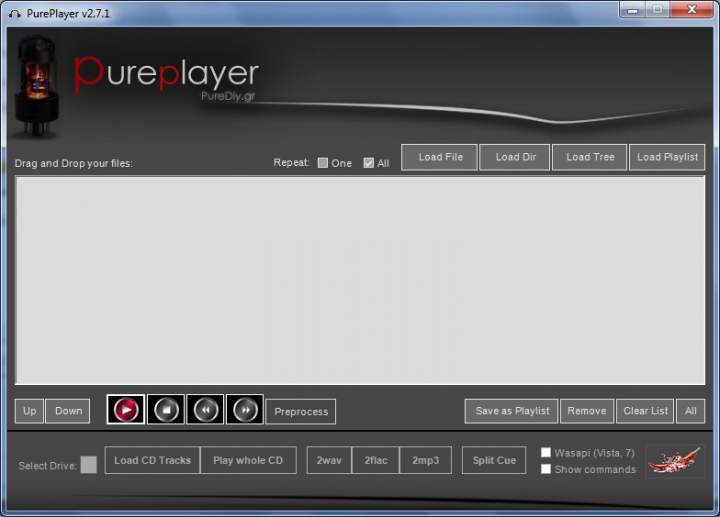This screenshot has height=517, width=720.
Task: Click the PureDiy.gr link under the logo
Action: 228,96
